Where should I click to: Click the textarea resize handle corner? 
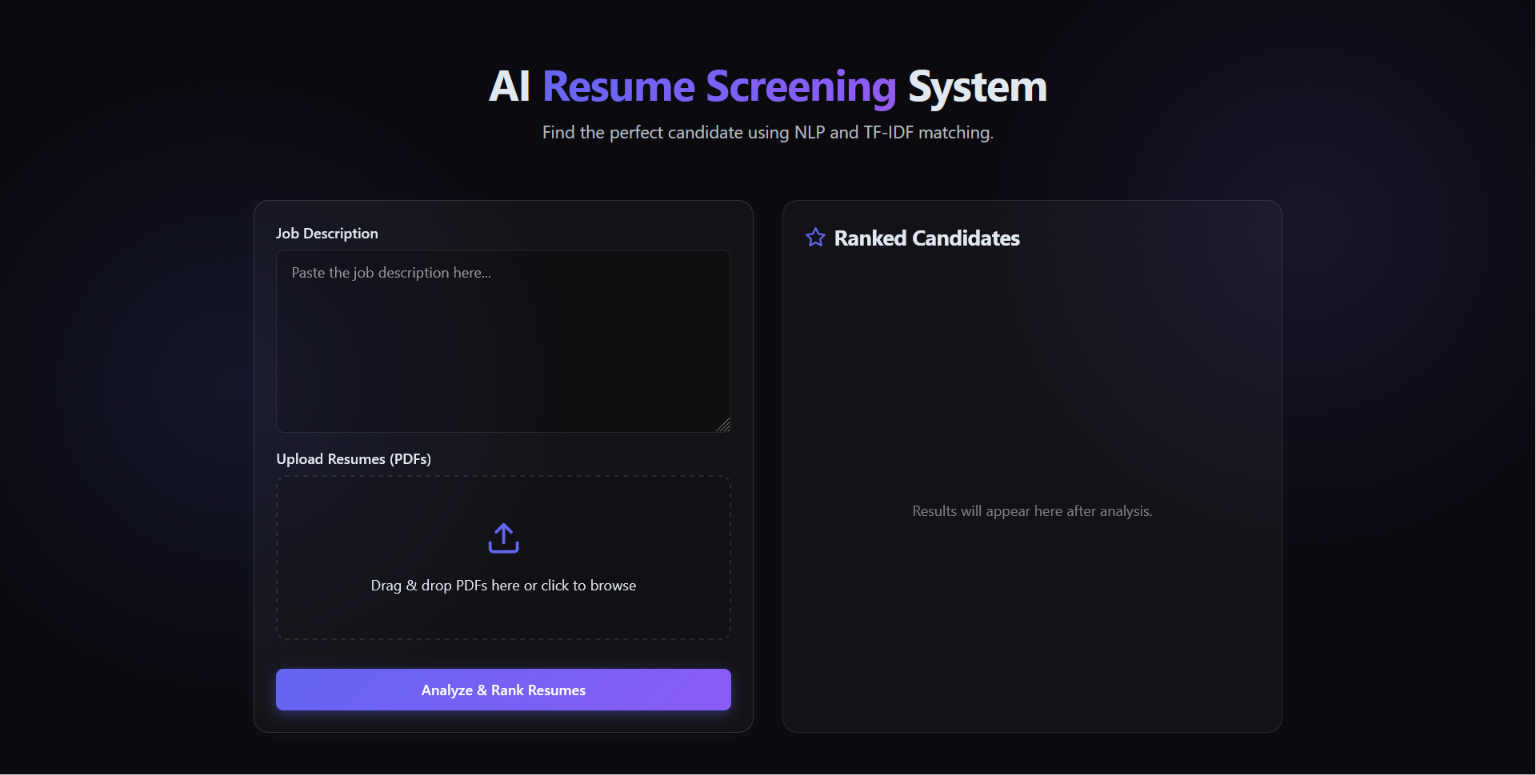[x=723, y=425]
